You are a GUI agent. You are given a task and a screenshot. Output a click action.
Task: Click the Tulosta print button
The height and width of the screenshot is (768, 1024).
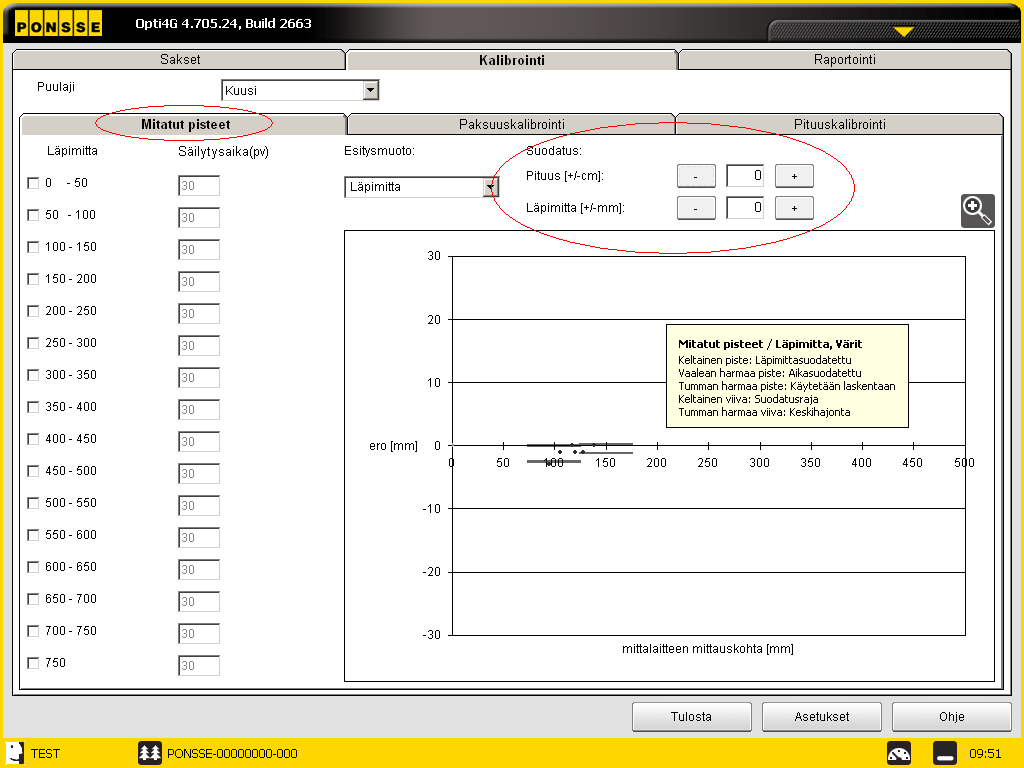tap(692, 716)
